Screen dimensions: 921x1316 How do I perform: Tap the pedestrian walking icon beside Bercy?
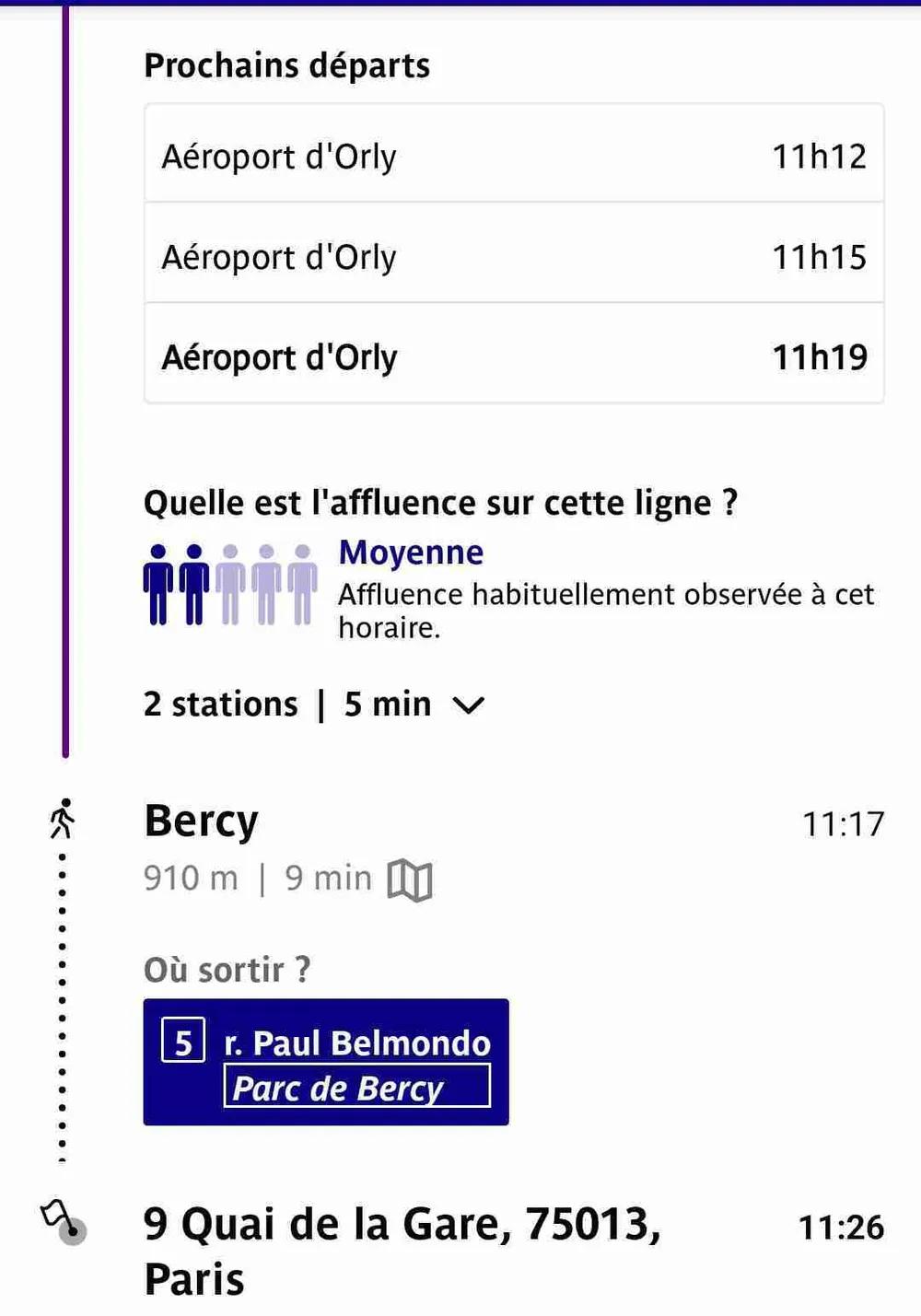click(63, 819)
